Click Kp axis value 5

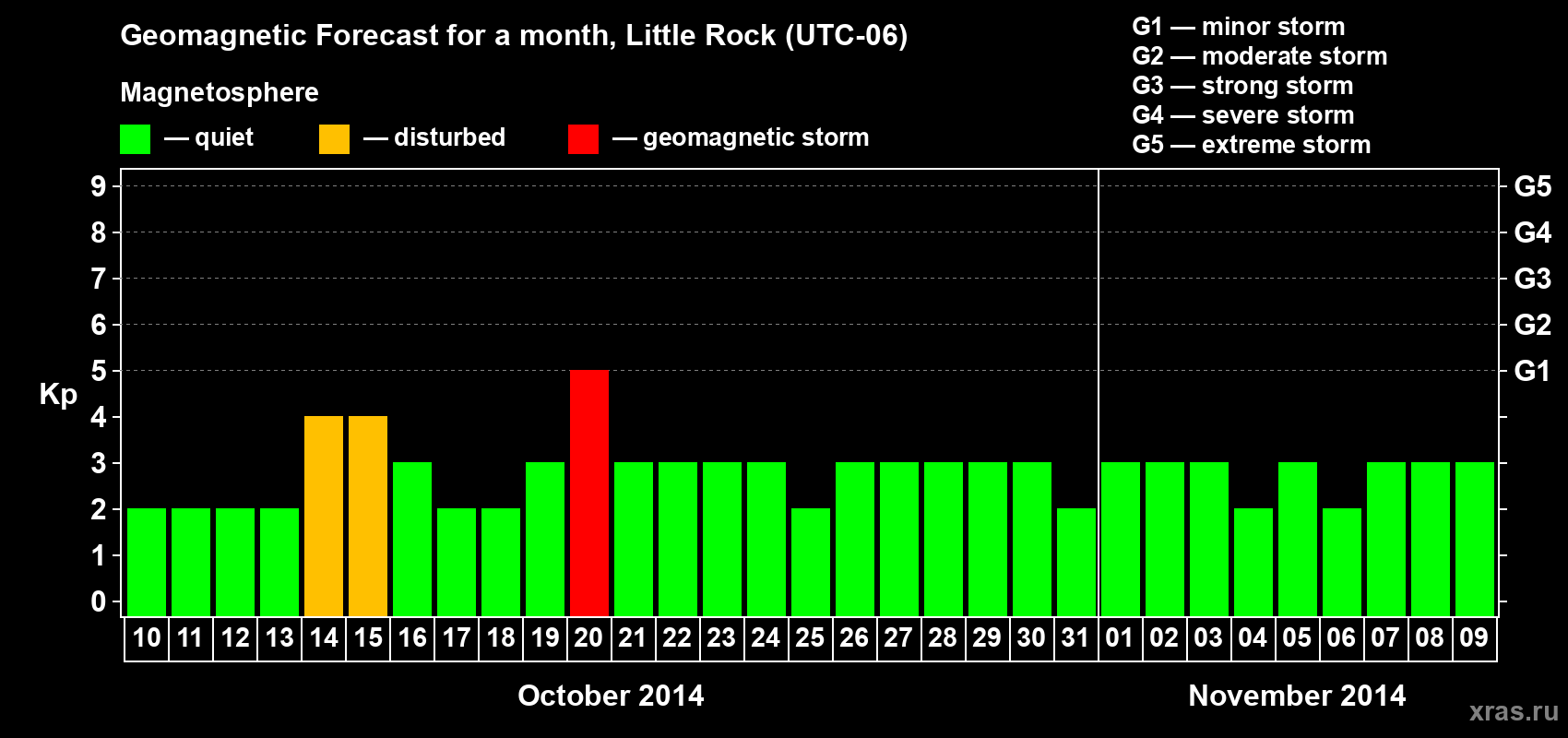[99, 371]
